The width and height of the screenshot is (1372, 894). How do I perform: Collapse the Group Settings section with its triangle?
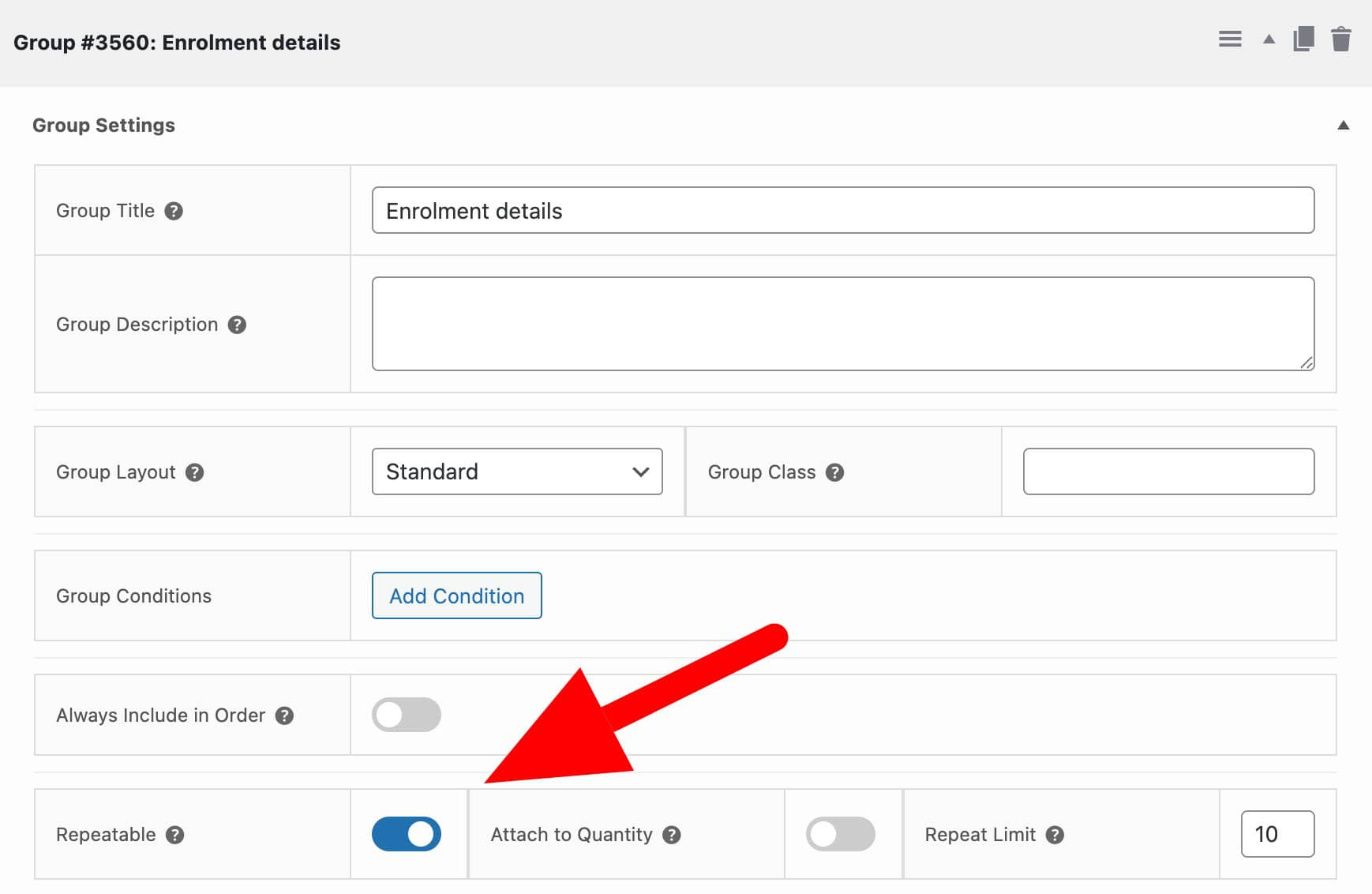click(x=1344, y=125)
